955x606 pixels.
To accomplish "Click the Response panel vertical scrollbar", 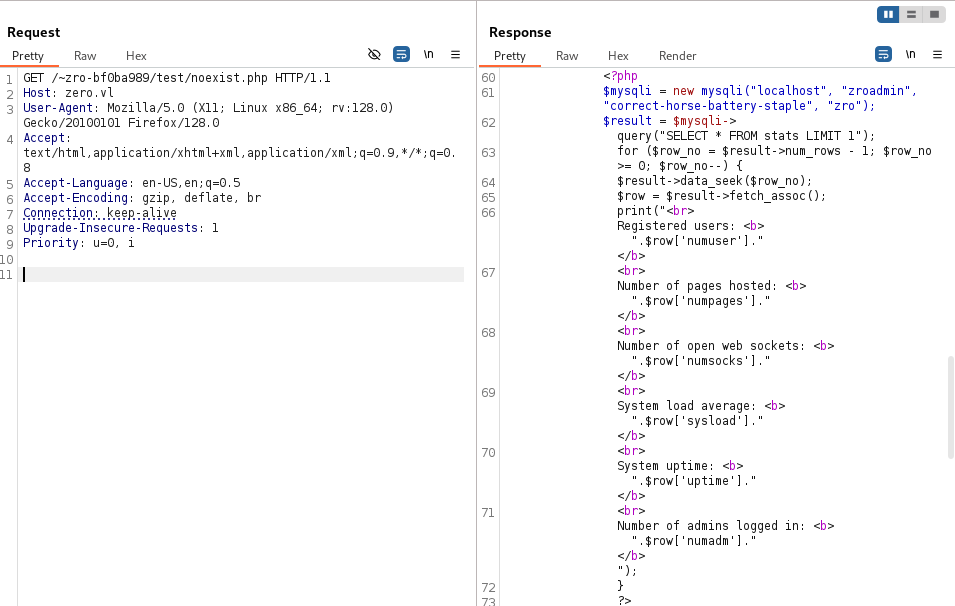I will point(951,407).
